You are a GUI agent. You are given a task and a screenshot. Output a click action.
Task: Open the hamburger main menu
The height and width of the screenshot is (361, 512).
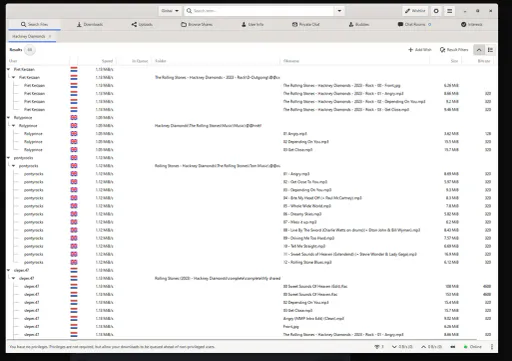[x=449, y=11]
